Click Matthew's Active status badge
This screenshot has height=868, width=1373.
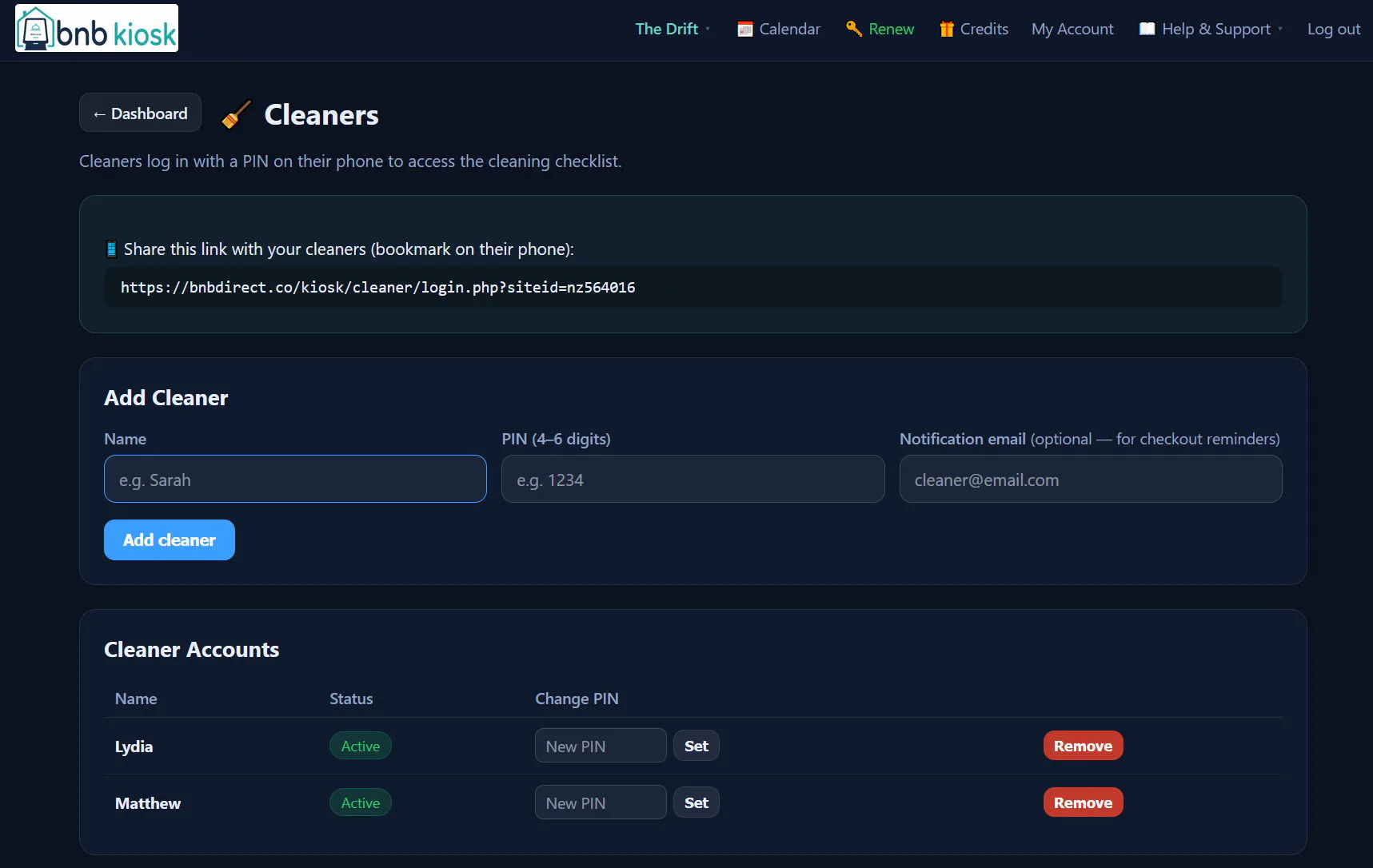(x=361, y=802)
